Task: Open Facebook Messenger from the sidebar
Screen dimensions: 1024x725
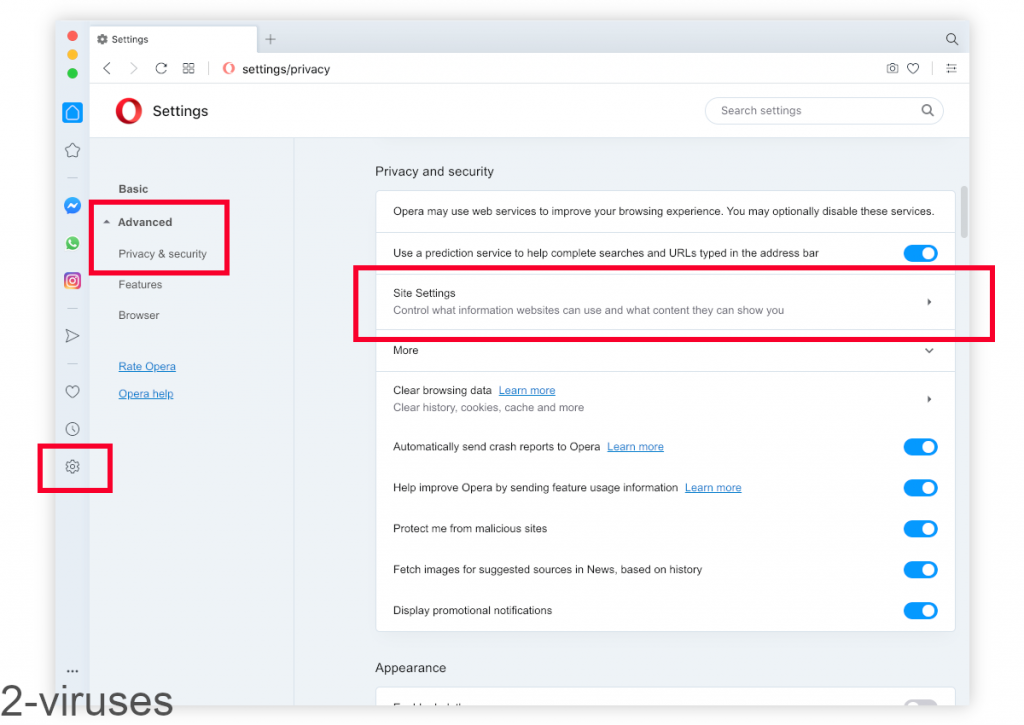Action: pyautogui.click(x=72, y=205)
